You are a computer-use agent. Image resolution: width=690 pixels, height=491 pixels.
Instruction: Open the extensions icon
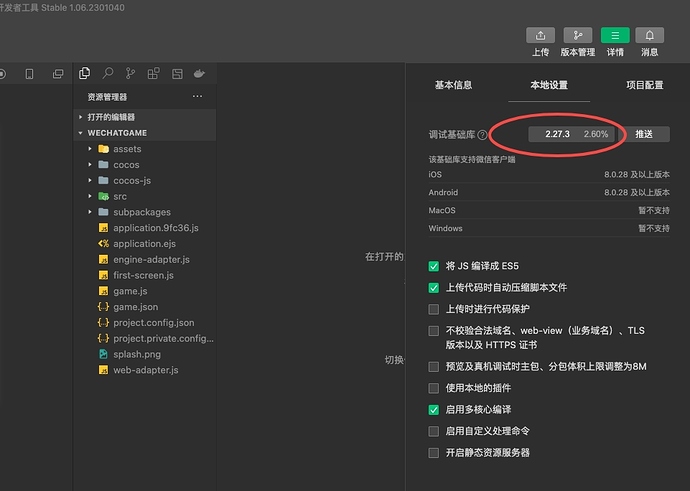click(154, 73)
